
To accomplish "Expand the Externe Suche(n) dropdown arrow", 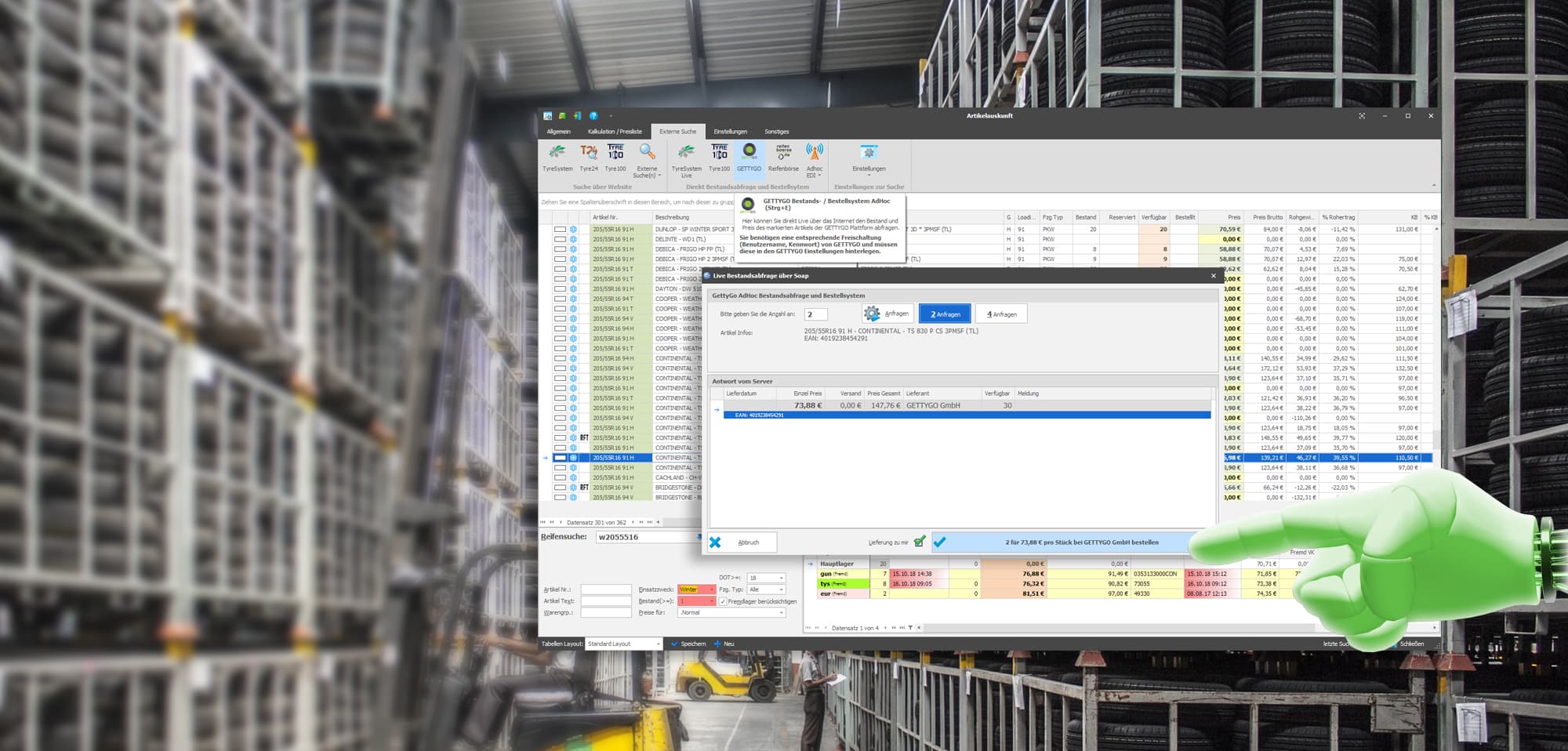I will 659,176.
